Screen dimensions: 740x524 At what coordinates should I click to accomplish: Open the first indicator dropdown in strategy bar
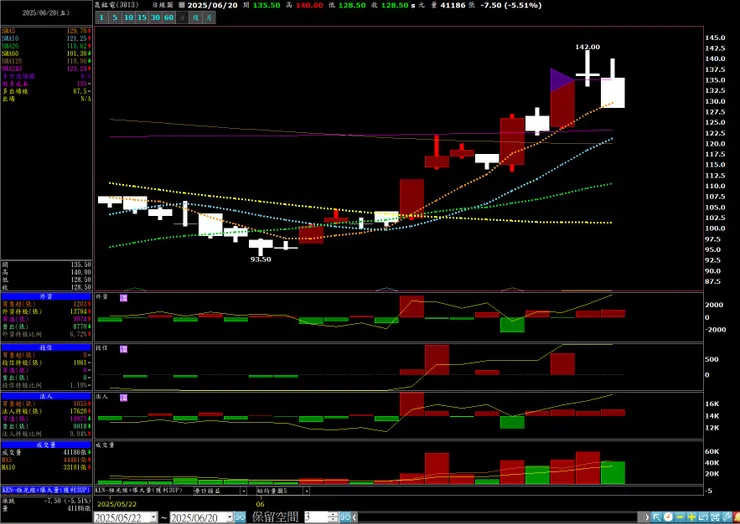click(244, 491)
